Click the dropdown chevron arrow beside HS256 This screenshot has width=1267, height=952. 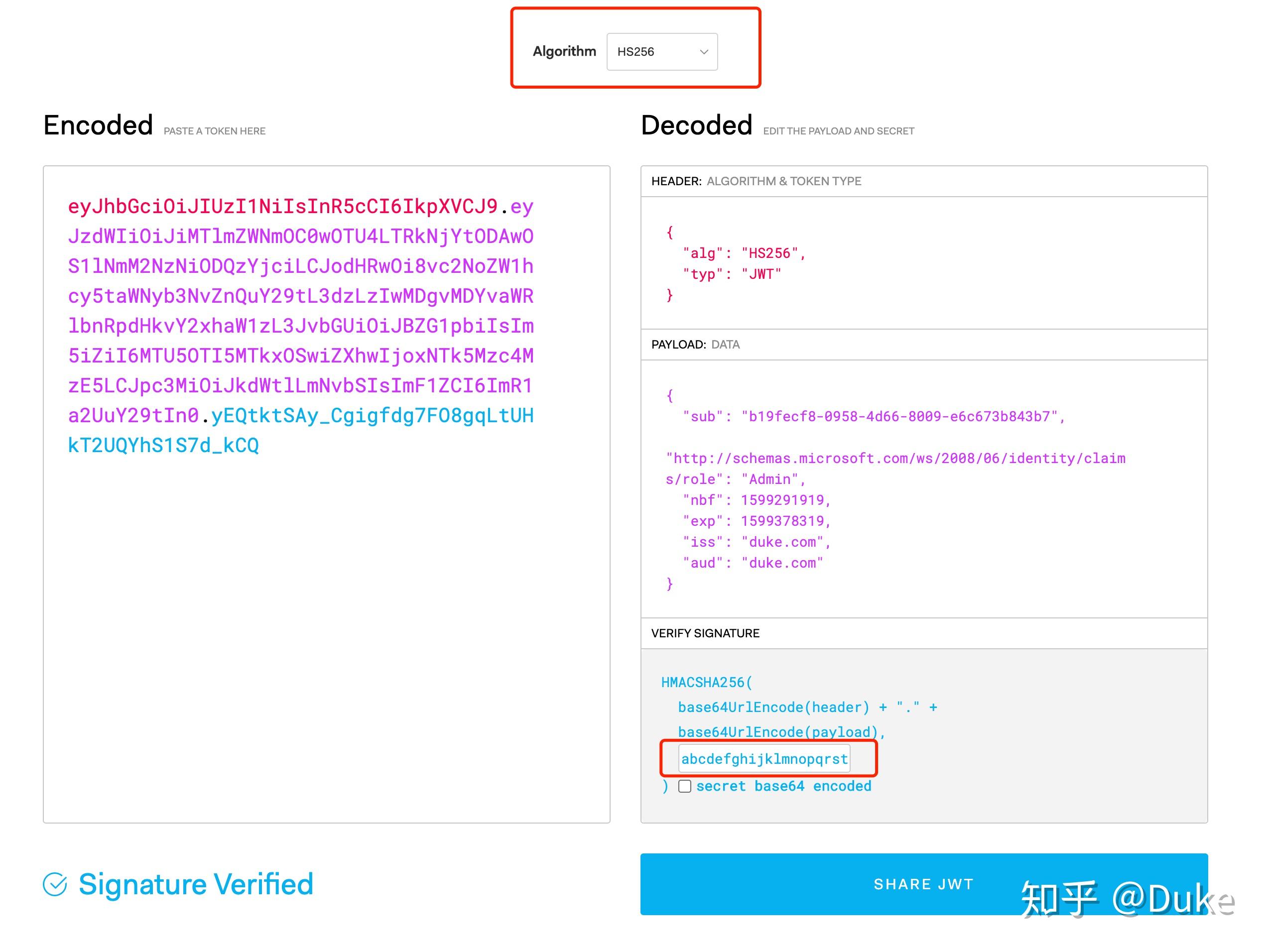704,52
